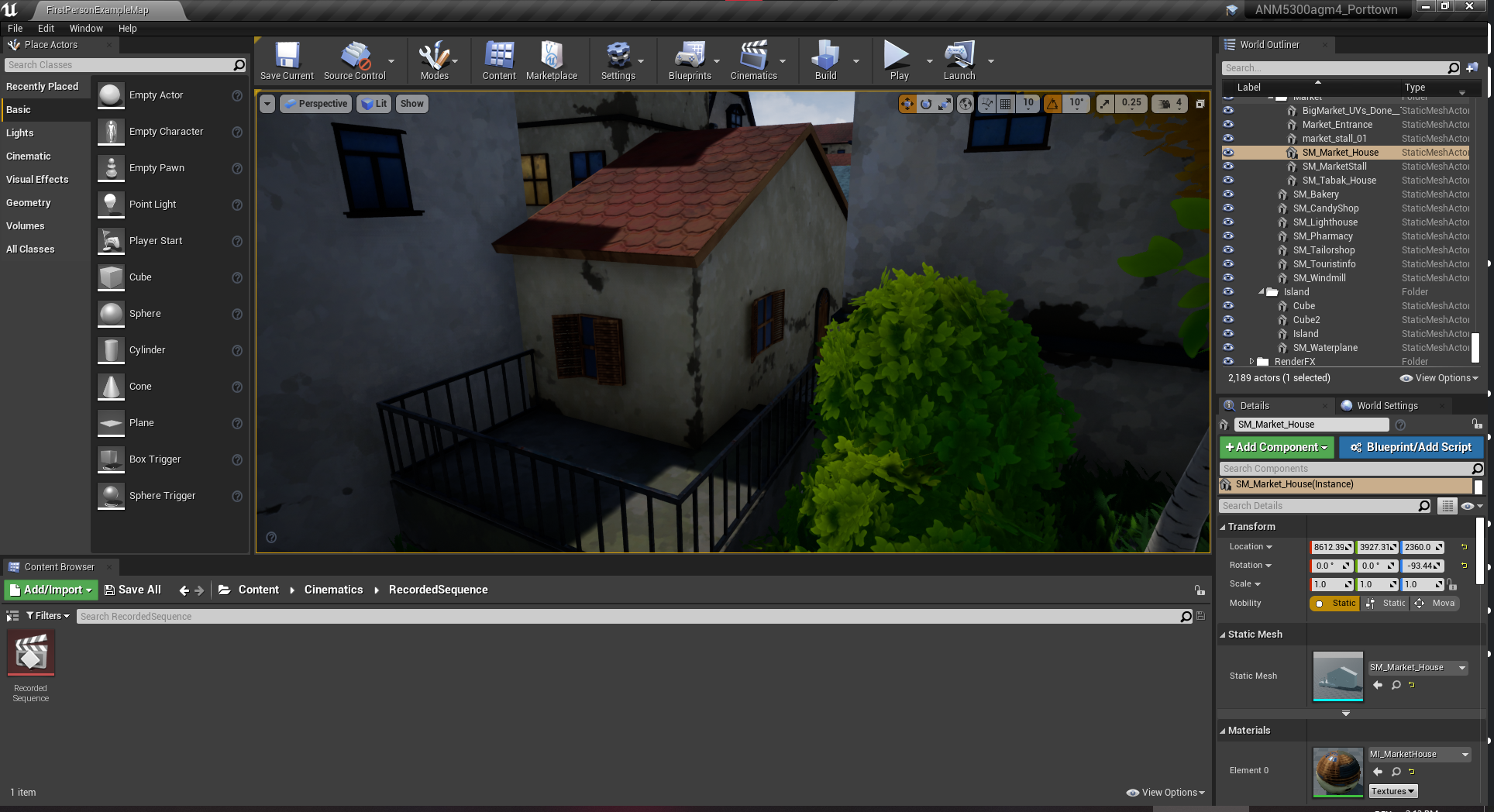Select the translate gizmo viewport icon

coord(907,103)
